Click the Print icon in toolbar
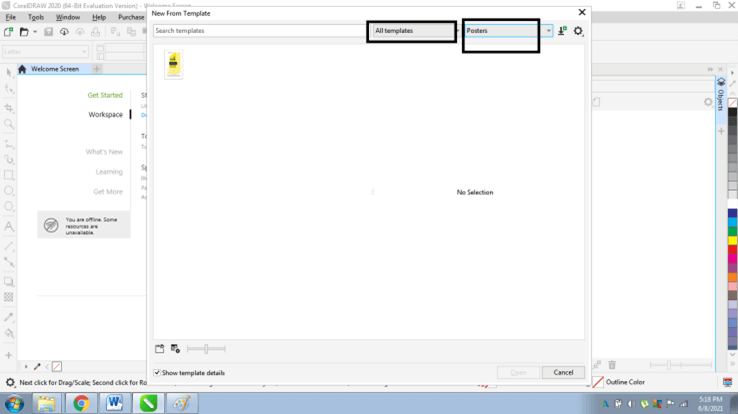 [96, 32]
